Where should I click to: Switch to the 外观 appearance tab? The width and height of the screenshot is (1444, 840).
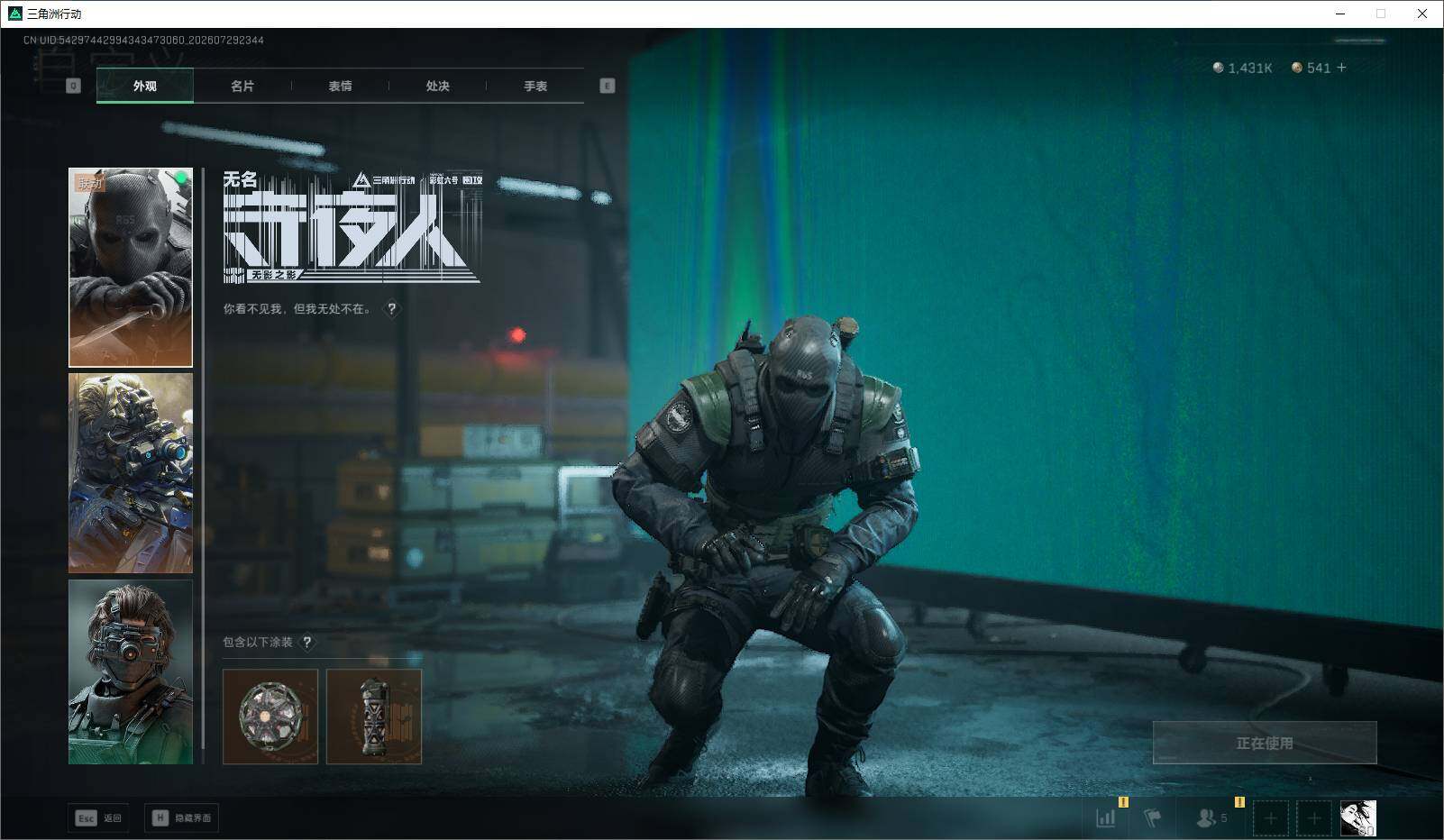144,87
